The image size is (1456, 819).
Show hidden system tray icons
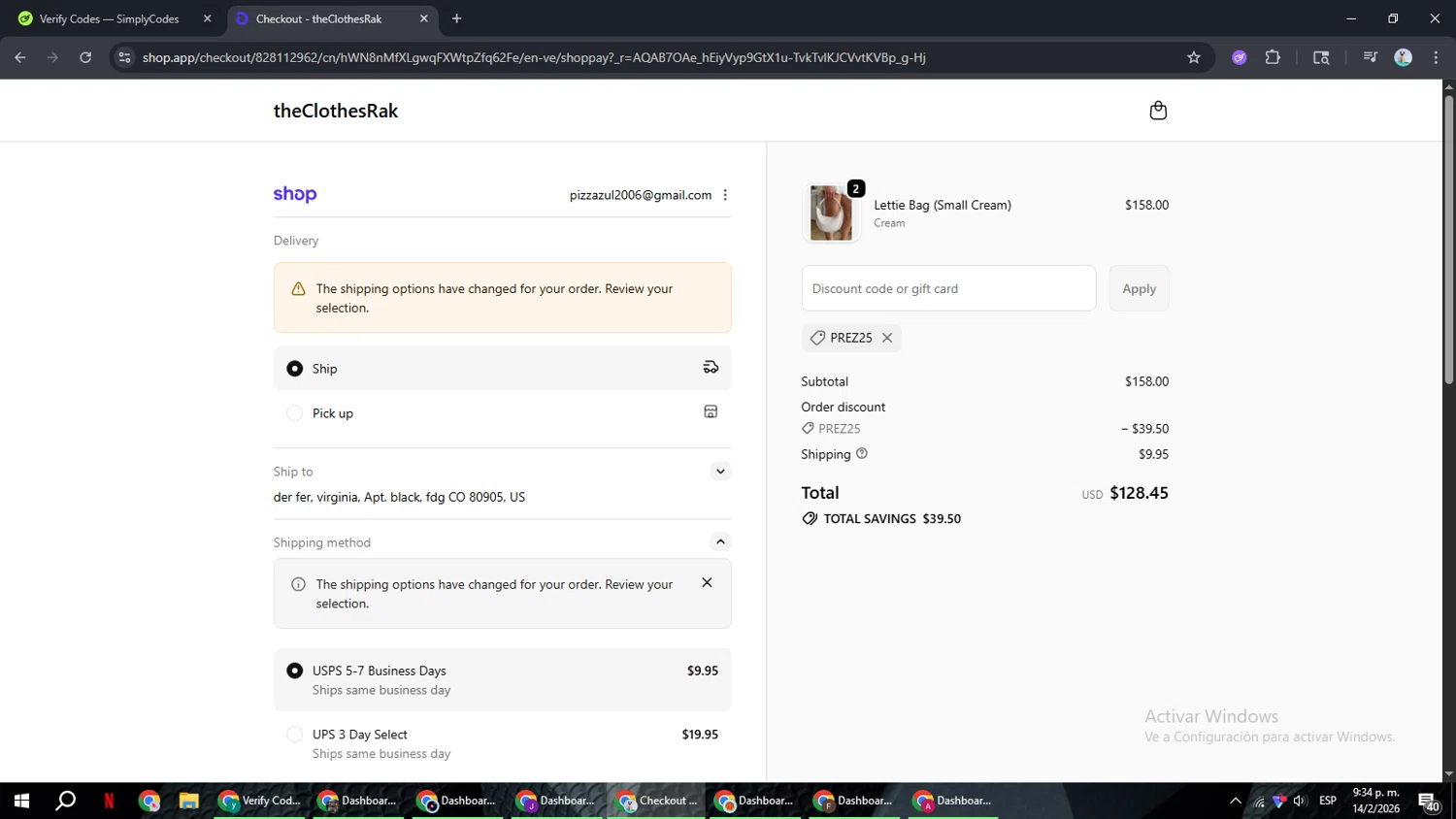1235,802
